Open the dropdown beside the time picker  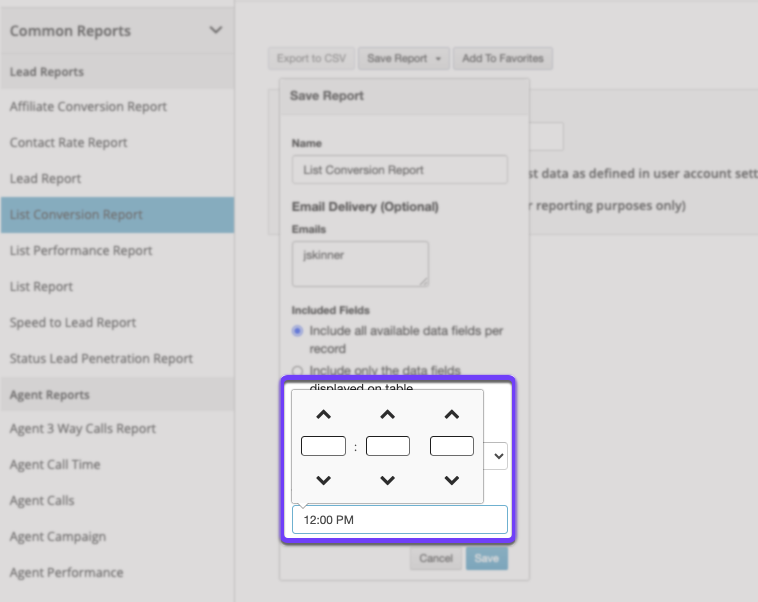pyautogui.click(x=497, y=456)
